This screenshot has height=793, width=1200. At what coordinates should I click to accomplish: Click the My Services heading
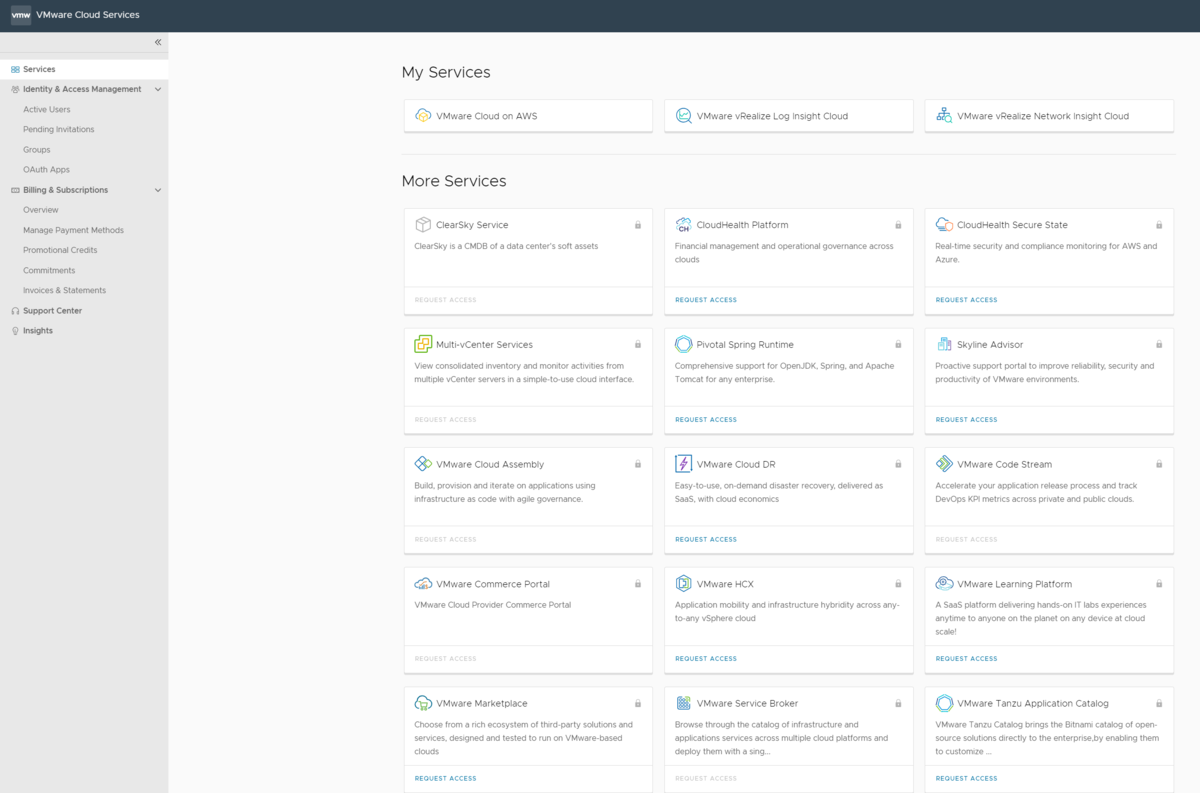point(446,72)
